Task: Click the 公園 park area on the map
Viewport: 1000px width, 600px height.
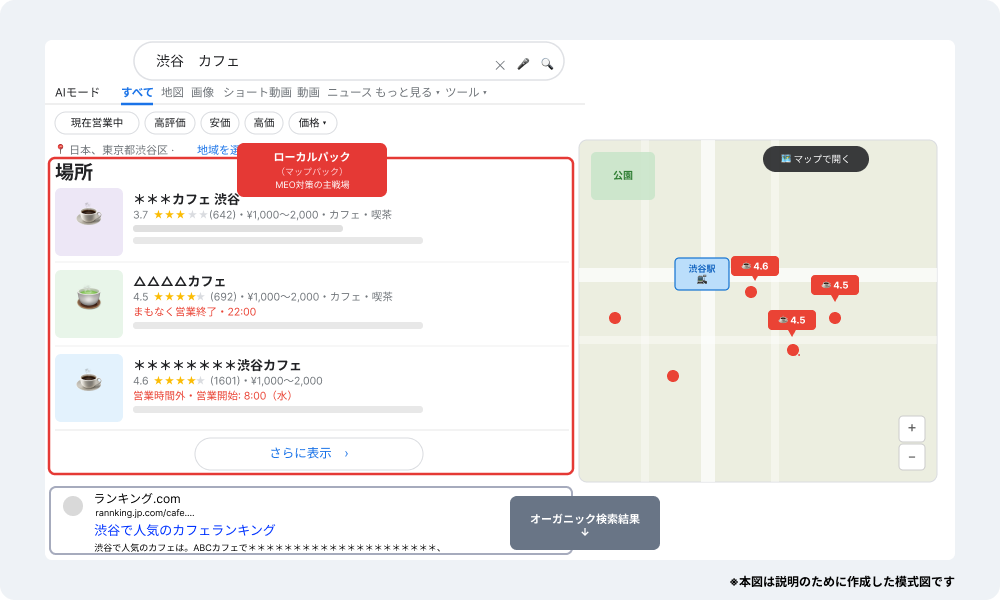Action: [x=623, y=175]
